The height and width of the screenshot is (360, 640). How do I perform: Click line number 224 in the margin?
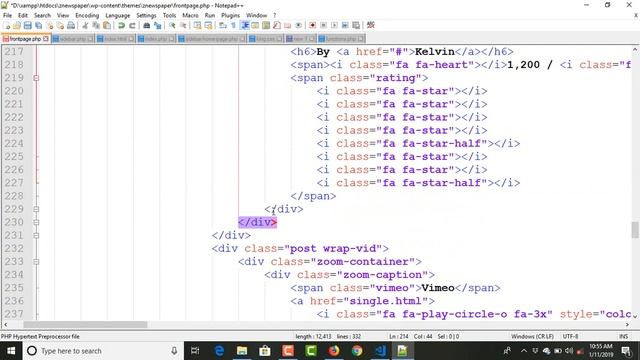[x=13, y=143]
